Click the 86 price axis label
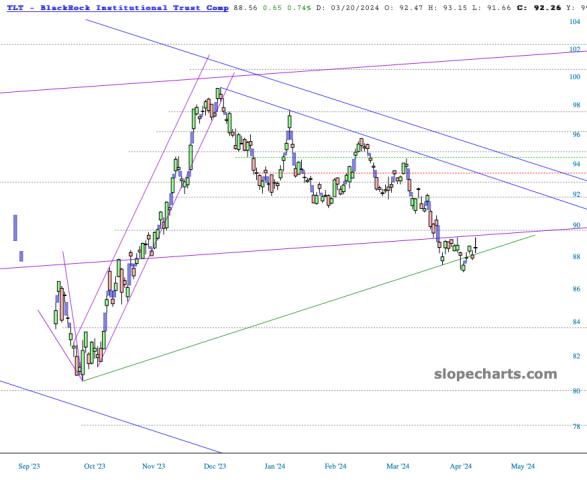Screen dimensions: 587x480 pyautogui.click(x=576, y=289)
